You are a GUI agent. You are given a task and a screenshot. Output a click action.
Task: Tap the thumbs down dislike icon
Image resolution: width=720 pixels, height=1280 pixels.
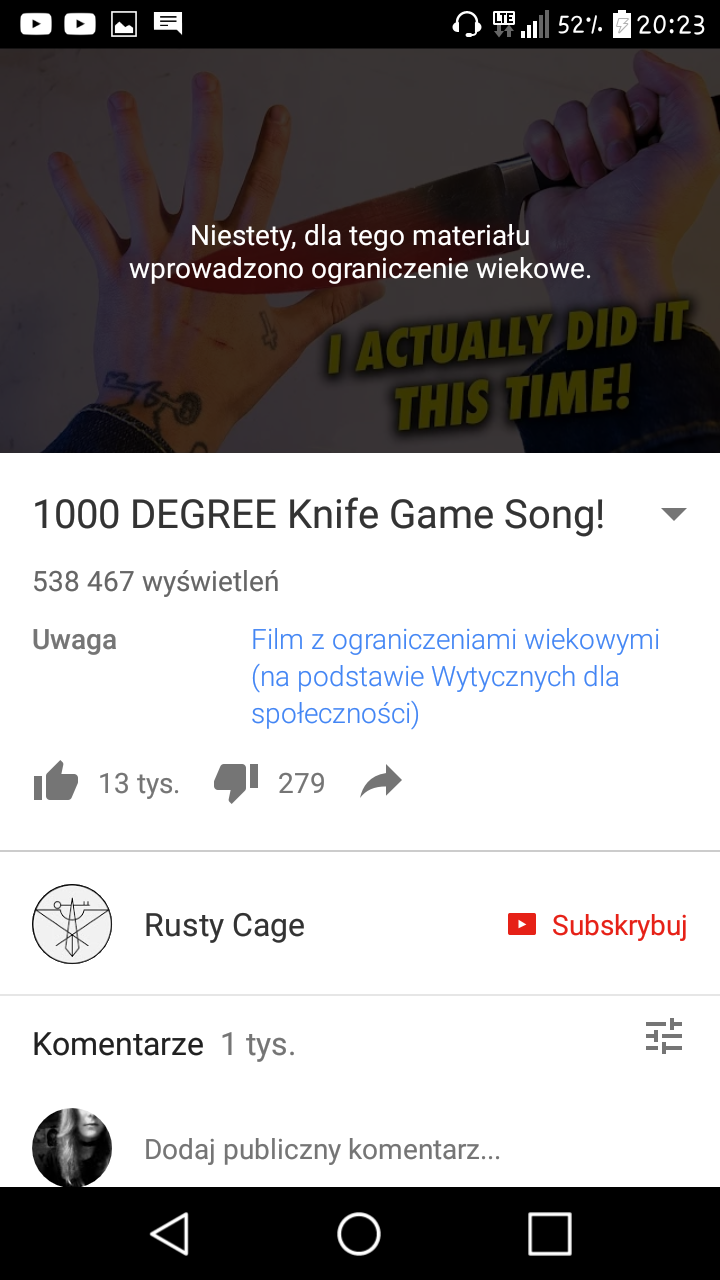click(237, 783)
